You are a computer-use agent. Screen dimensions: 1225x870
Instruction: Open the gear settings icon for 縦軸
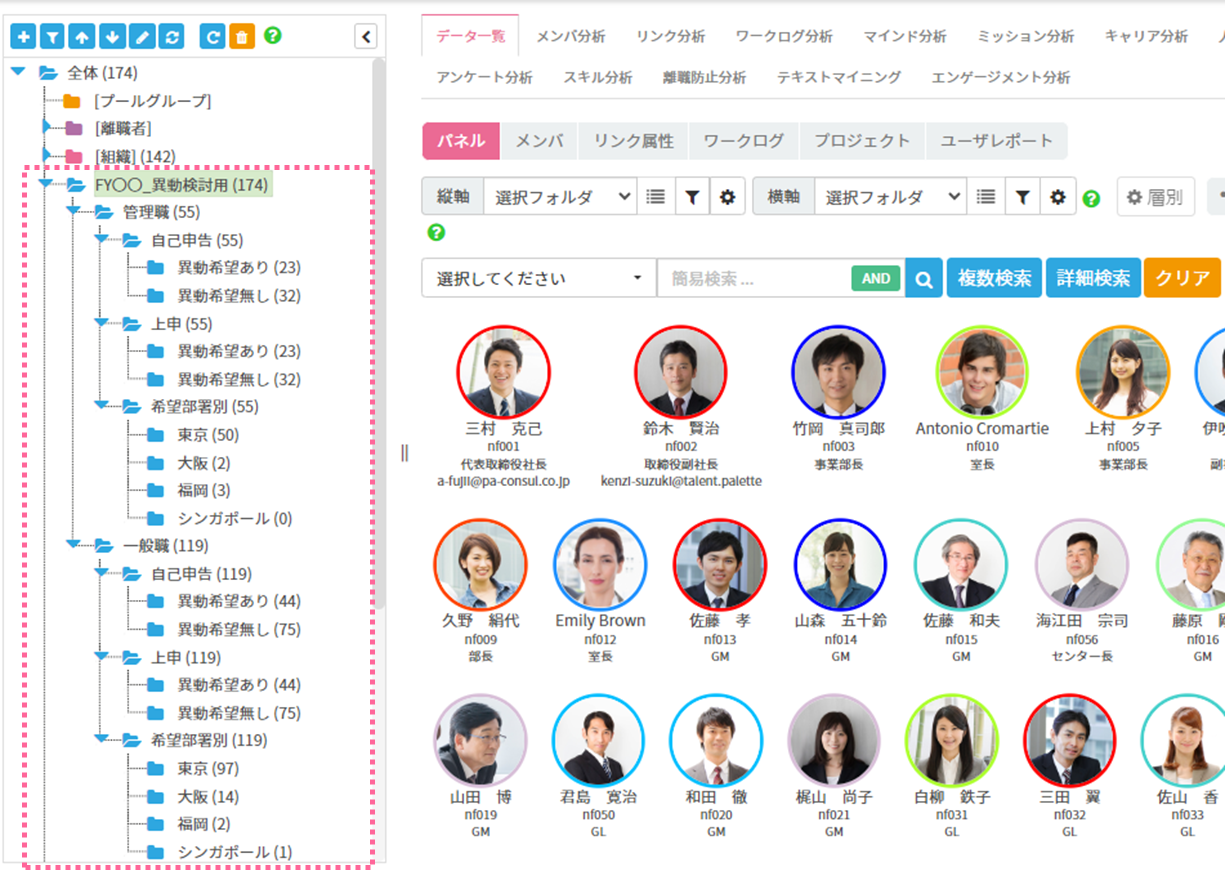pyautogui.click(x=727, y=197)
